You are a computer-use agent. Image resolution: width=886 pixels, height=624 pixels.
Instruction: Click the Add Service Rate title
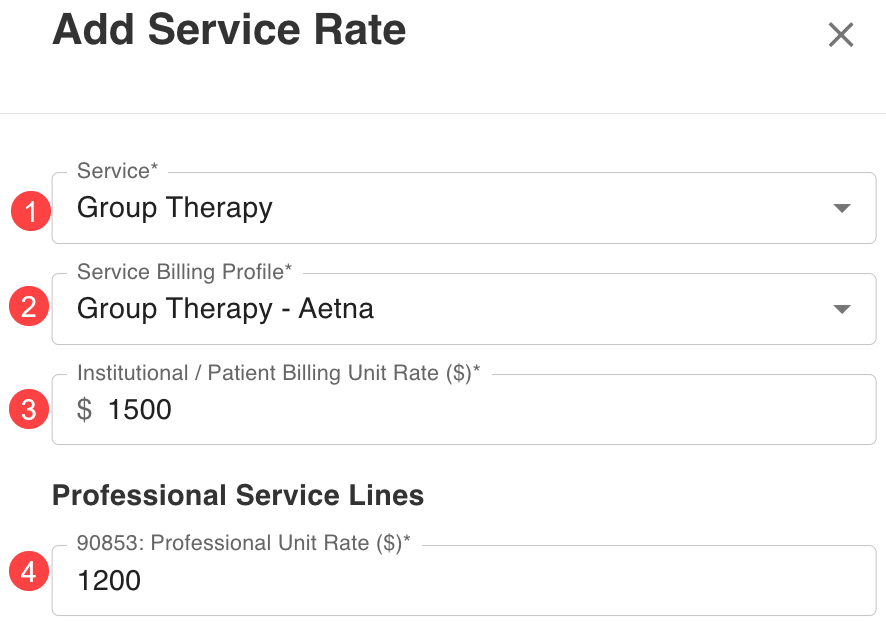(x=229, y=30)
